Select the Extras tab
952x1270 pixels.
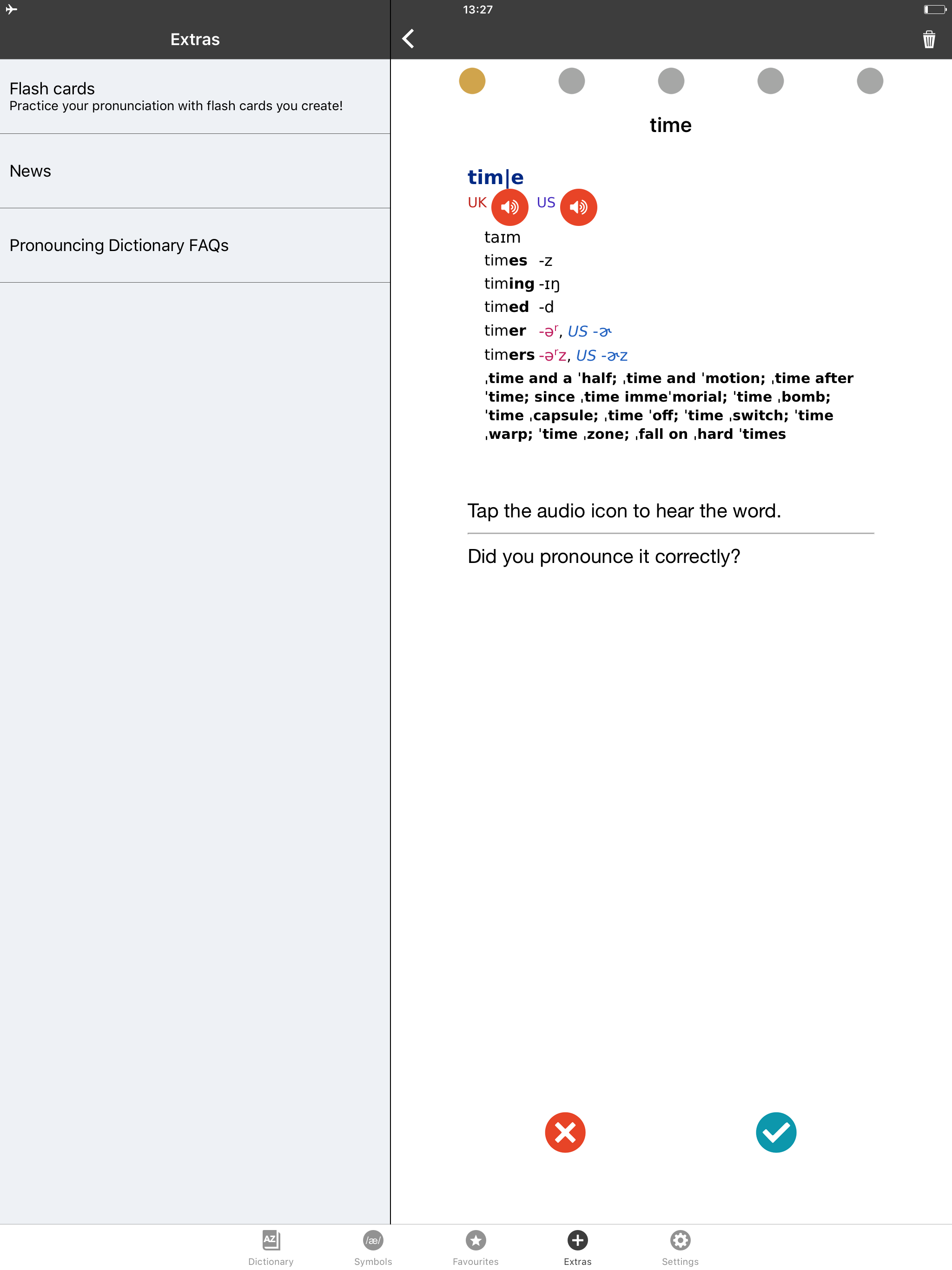click(x=578, y=1247)
